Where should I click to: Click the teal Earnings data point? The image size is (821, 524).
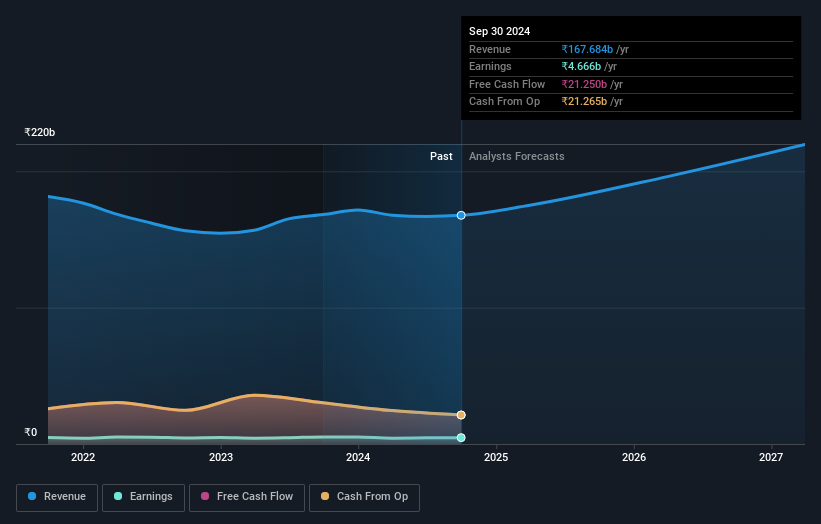coord(461,438)
